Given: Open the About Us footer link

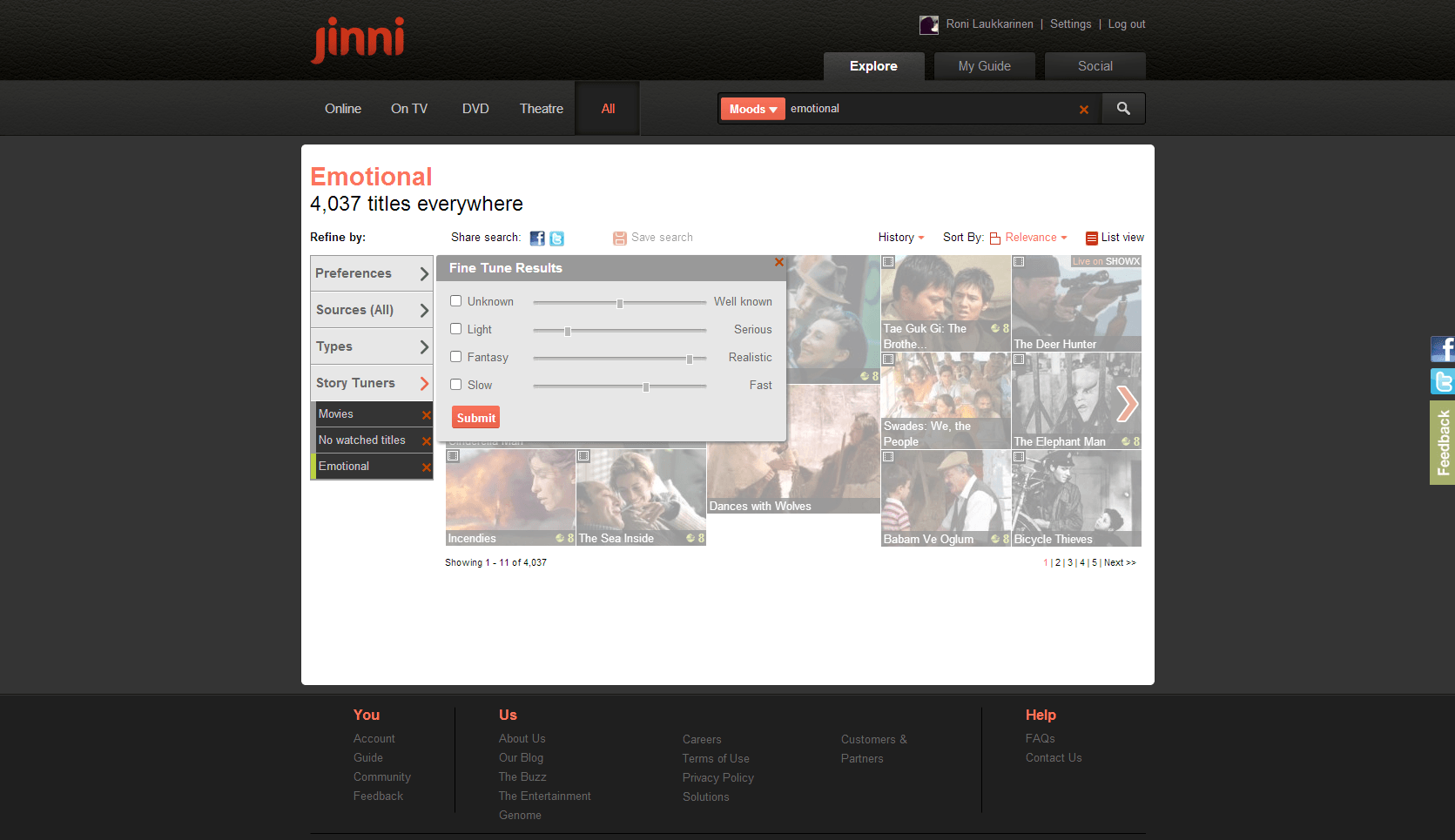Looking at the screenshot, I should (x=522, y=738).
